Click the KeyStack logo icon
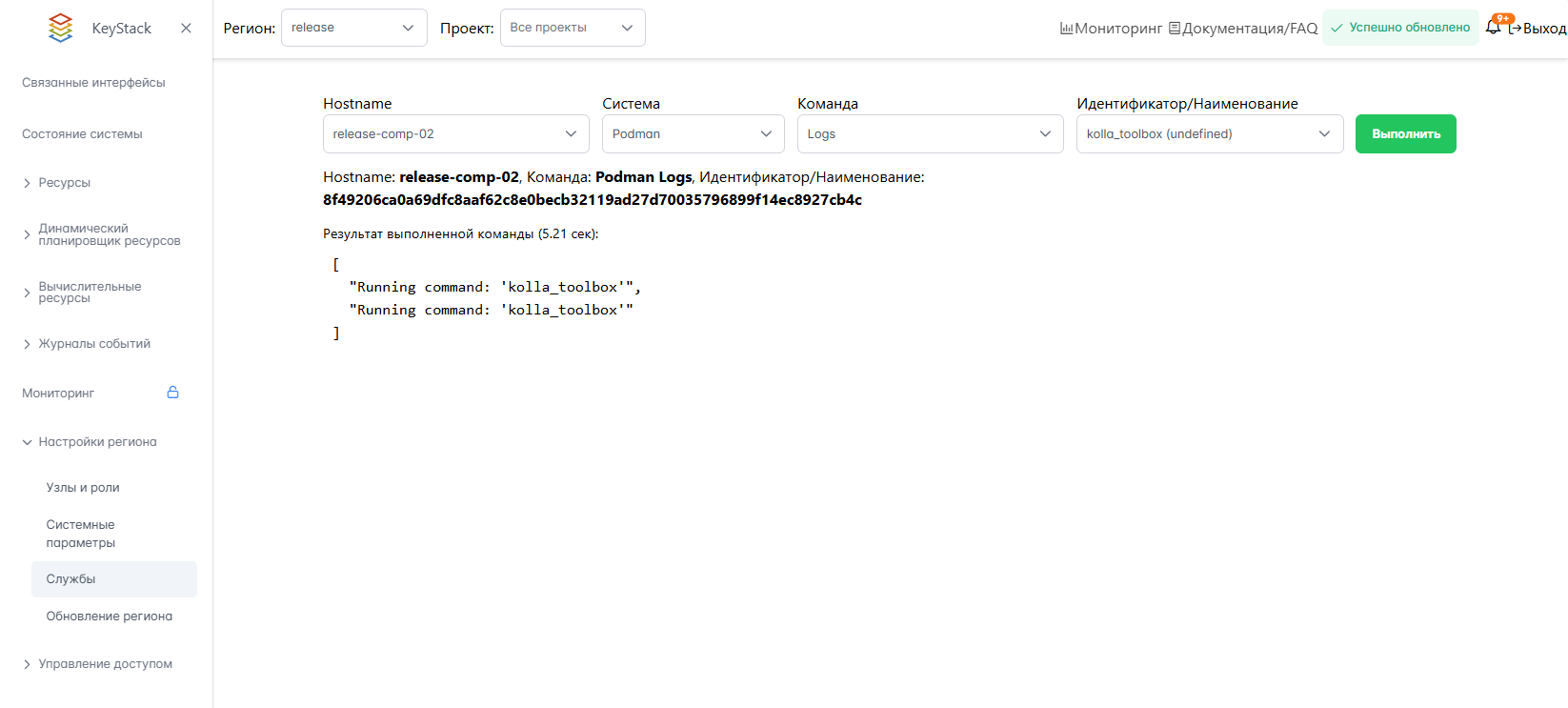The image size is (1568, 708). pos(60,28)
